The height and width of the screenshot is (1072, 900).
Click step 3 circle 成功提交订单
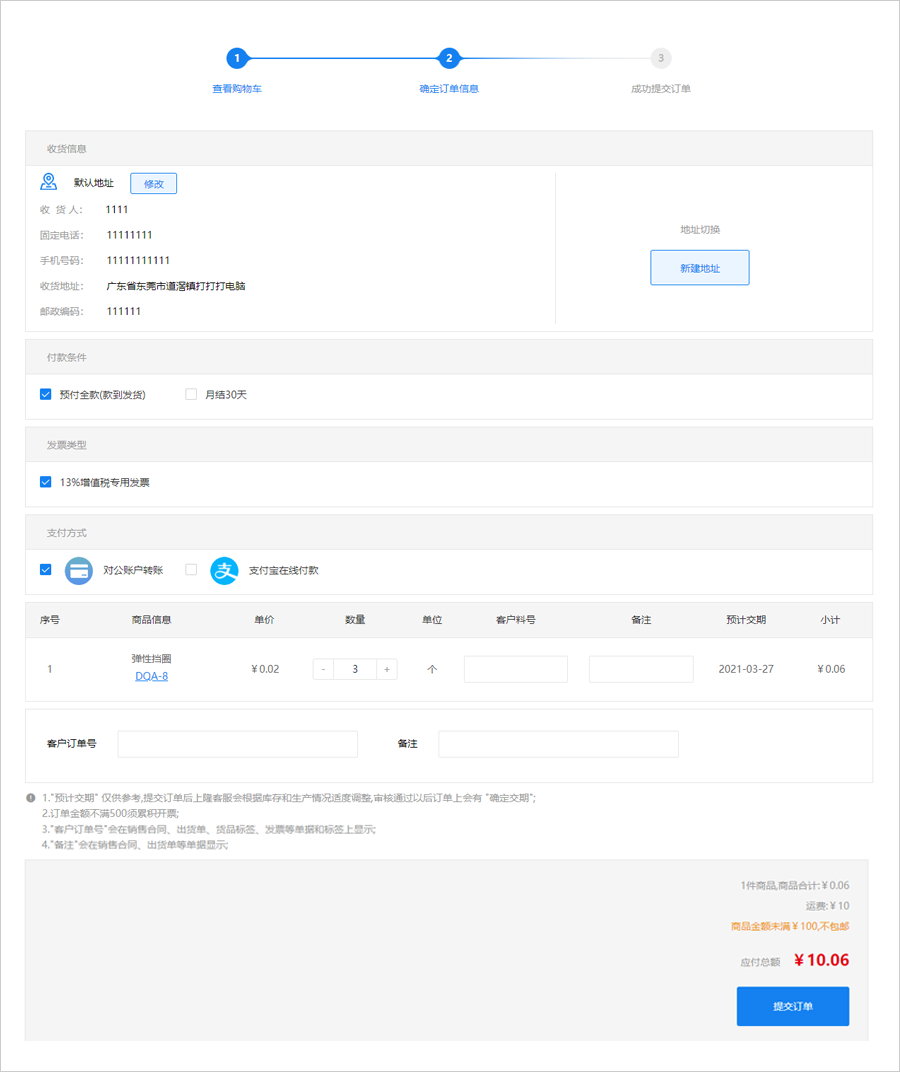tap(660, 58)
